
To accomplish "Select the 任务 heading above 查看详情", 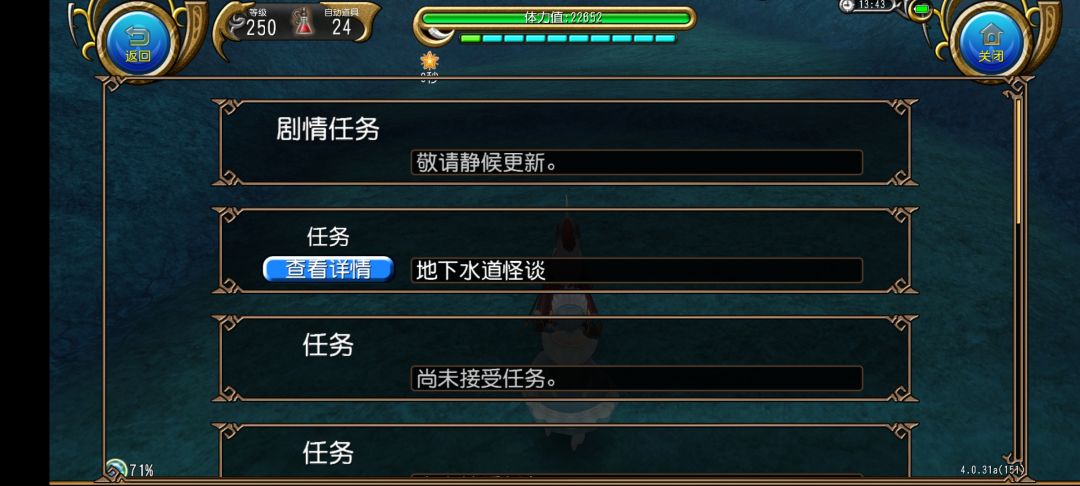I will 328,237.
